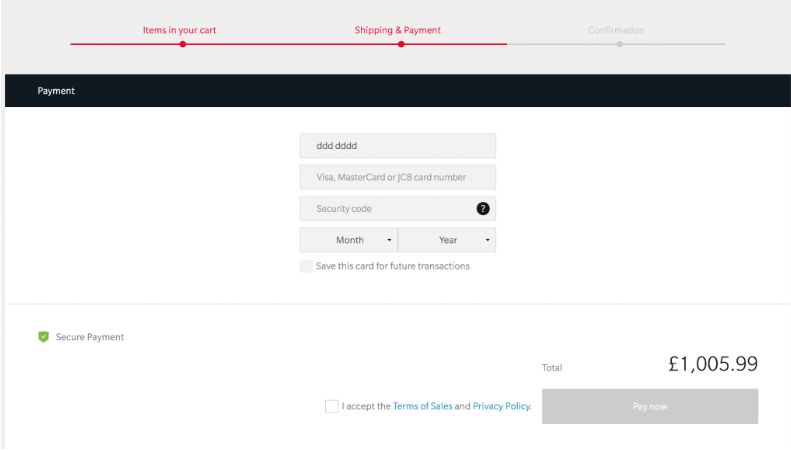The height and width of the screenshot is (450, 791).
Task: Focus the Visa, MasterCard or JCB card number field
Action: point(398,177)
